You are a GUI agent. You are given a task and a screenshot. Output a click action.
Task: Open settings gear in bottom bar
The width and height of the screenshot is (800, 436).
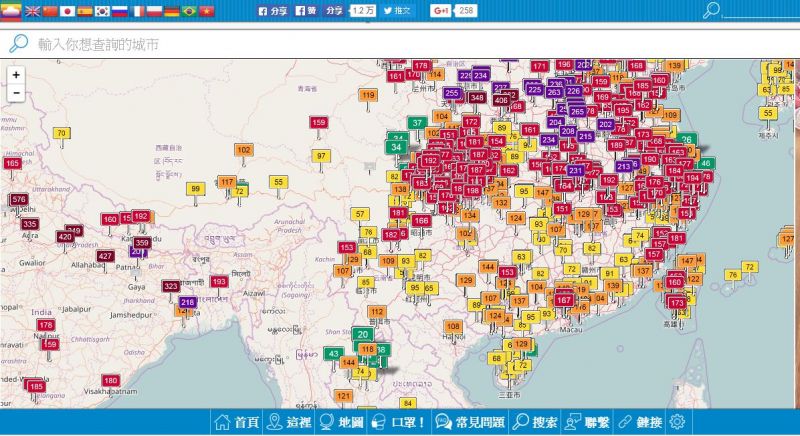click(x=677, y=422)
